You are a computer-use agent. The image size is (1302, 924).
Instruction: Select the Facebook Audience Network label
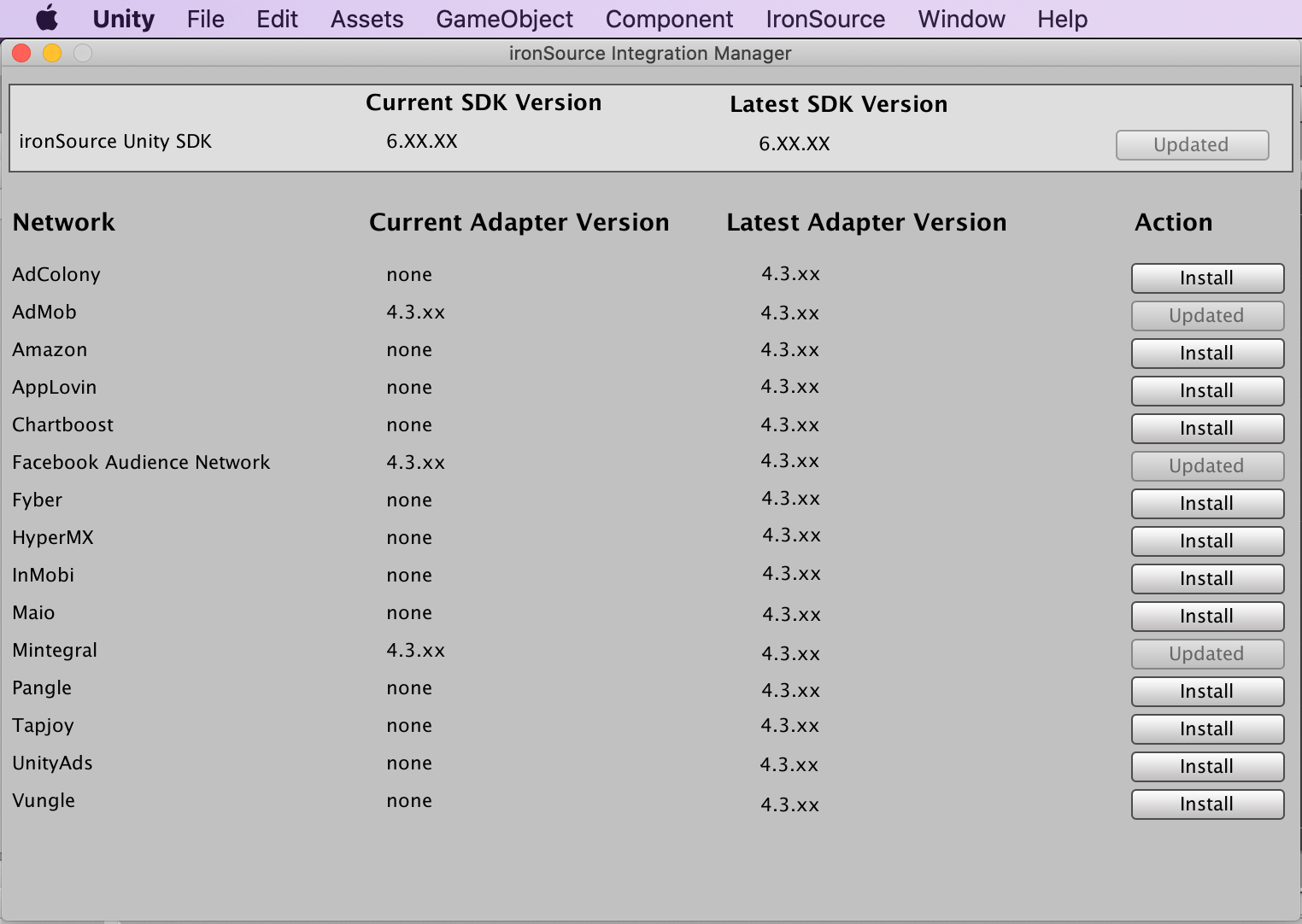tap(141, 463)
